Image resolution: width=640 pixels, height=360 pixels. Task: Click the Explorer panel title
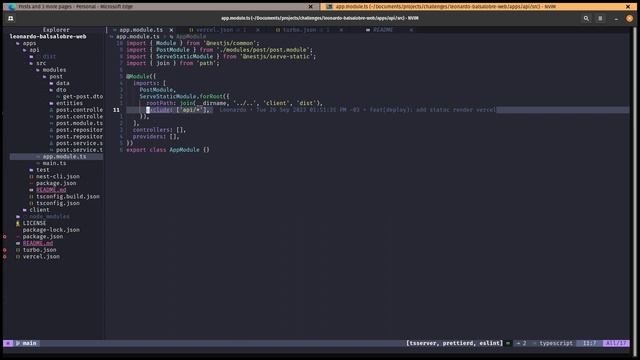click(x=56, y=30)
